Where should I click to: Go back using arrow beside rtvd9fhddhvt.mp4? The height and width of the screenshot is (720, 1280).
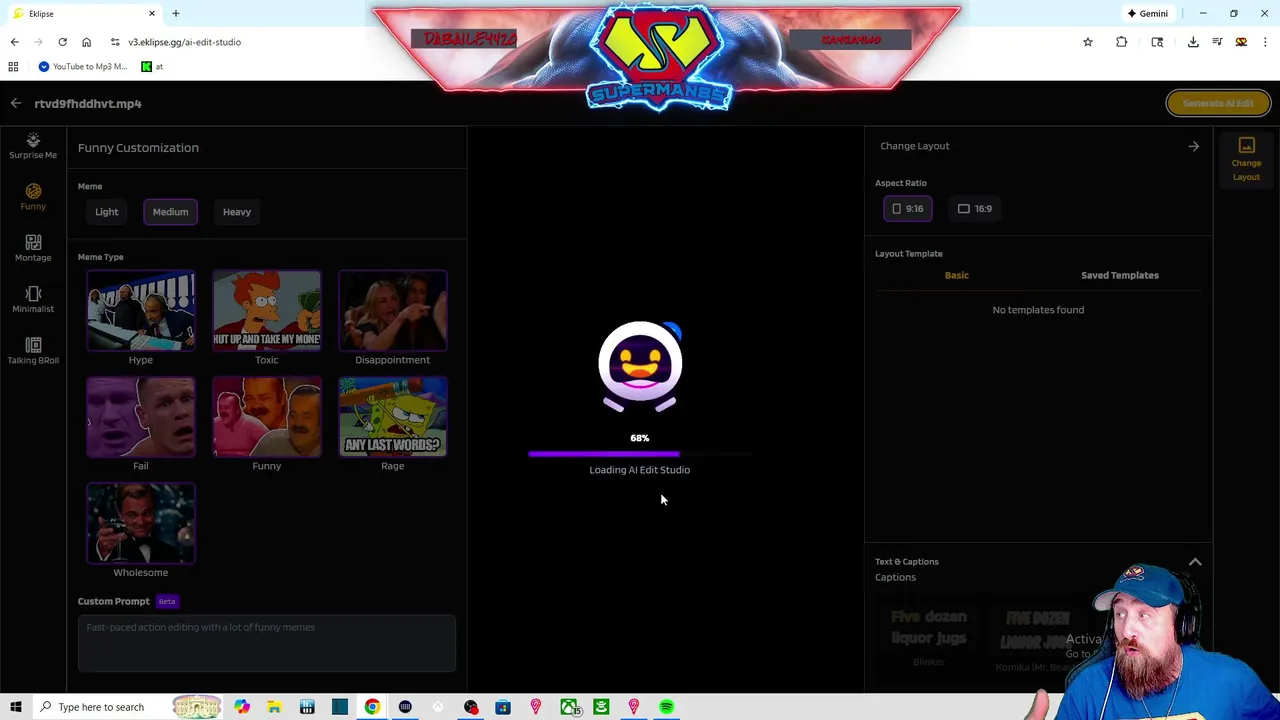pyautogui.click(x=15, y=103)
